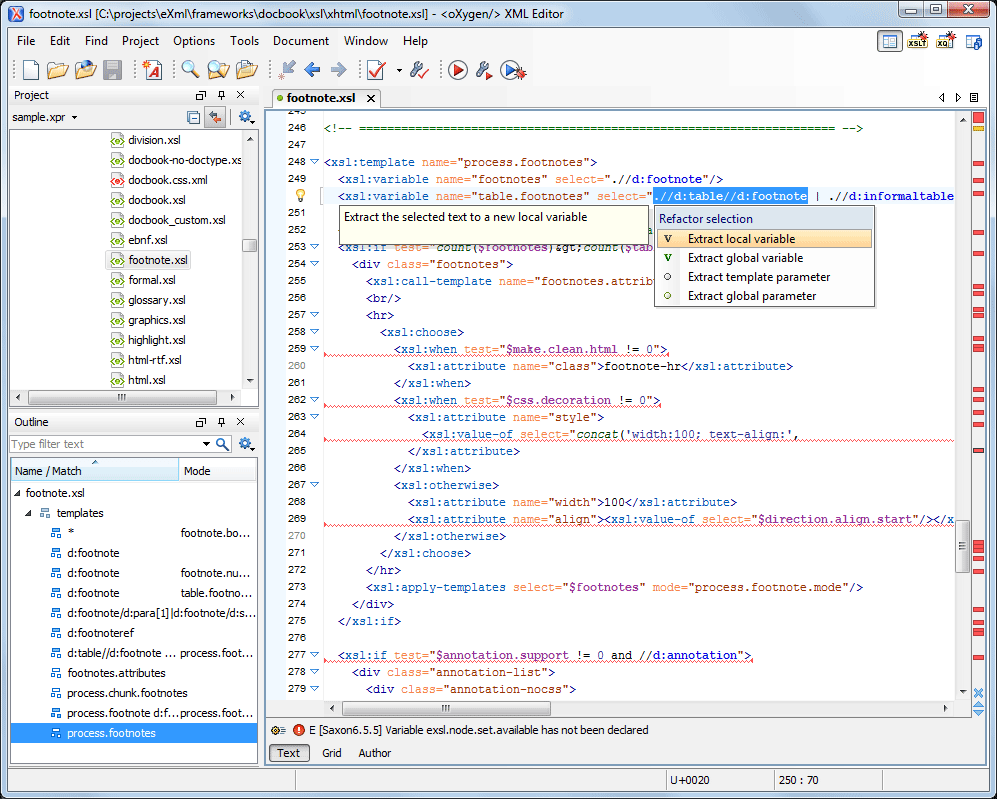Screen dimensions: 997x799
Task: Collapse the fold marker on line 248
Action: [314, 162]
